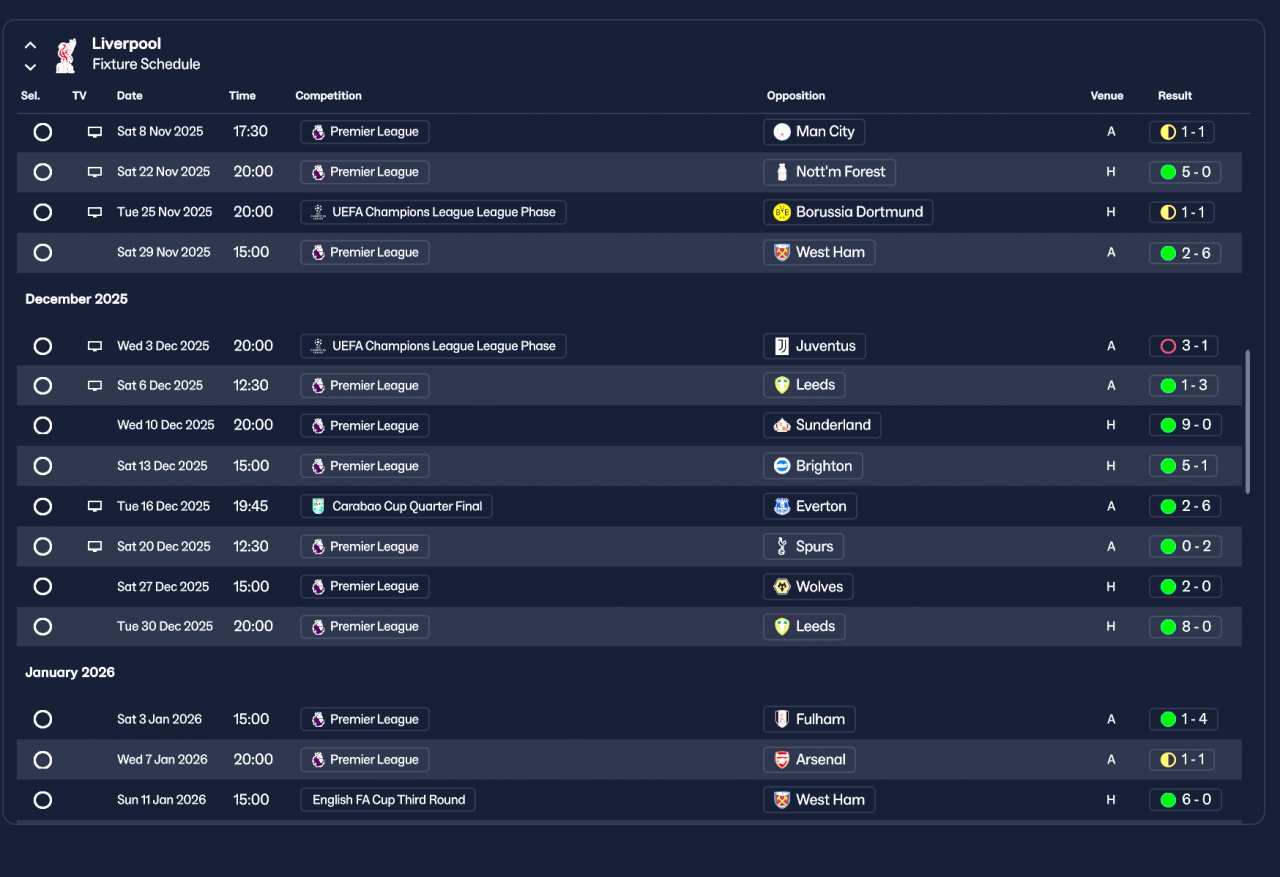This screenshot has width=1280, height=877.
Task: Sort by the Competition column header
Action: point(329,96)
